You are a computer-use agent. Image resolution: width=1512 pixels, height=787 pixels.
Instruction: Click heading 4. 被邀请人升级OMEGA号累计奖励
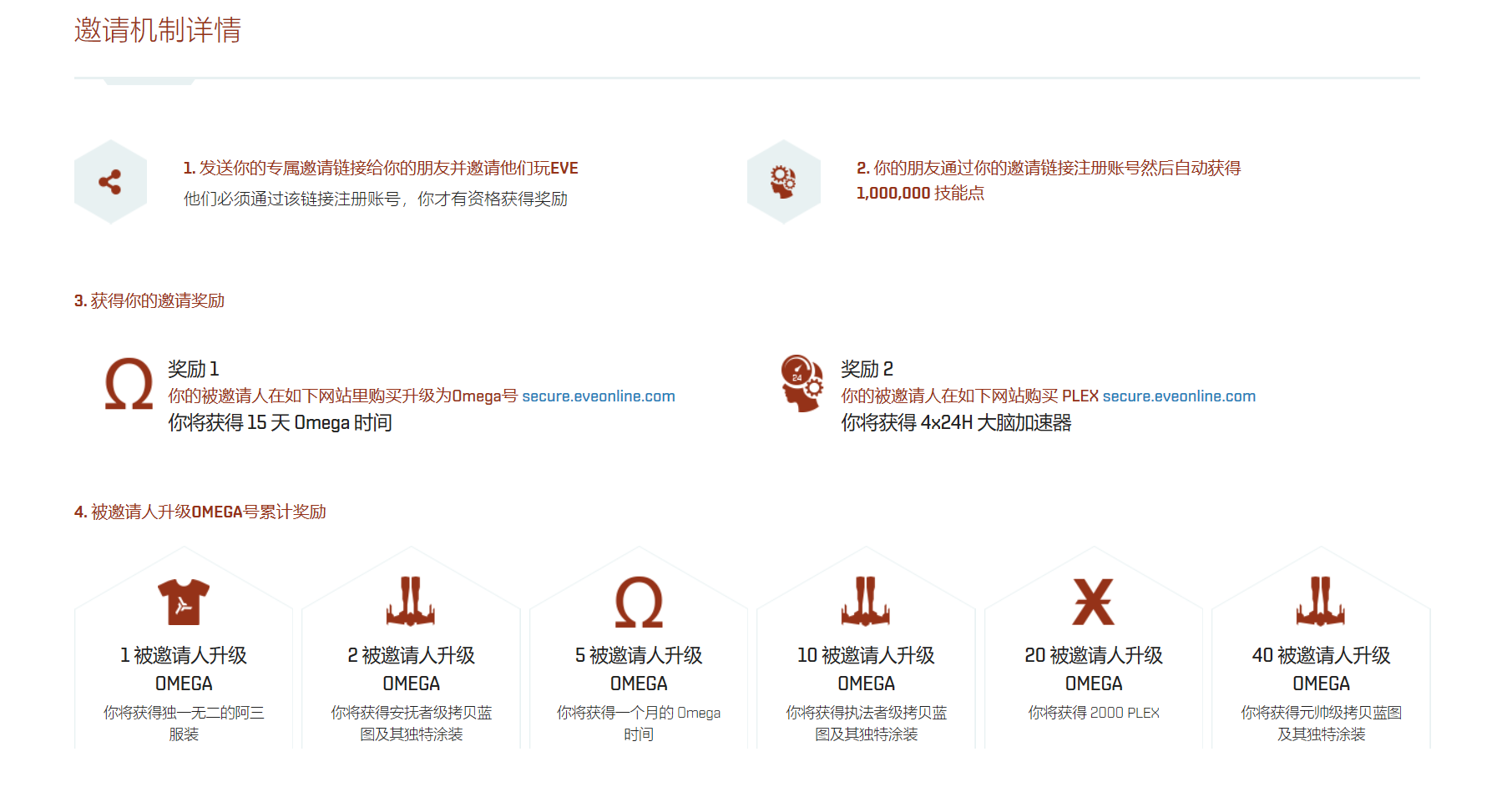pyautogui.click(x=200, y=512)
